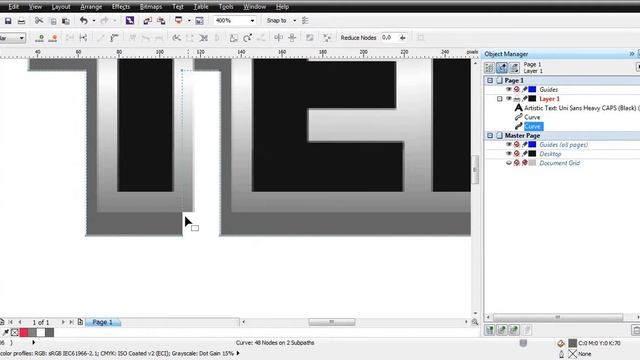Click the Reduce Nodes value field

coord(389,38)
